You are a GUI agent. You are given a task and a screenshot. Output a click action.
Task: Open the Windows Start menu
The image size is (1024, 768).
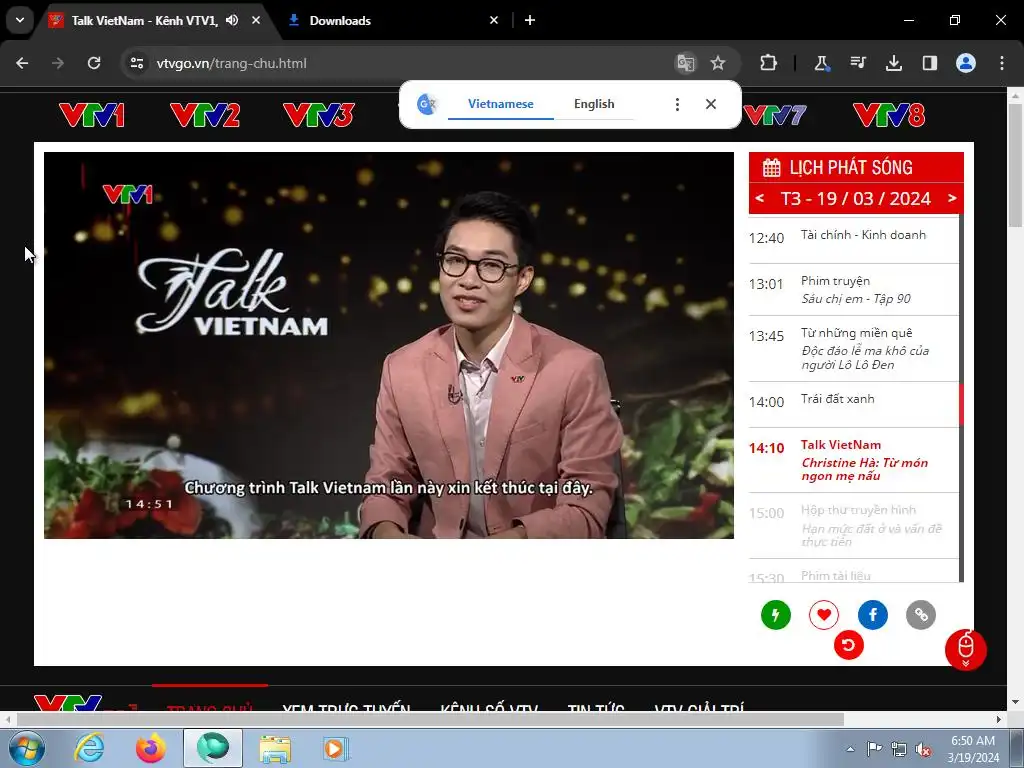tap(27, 748)
